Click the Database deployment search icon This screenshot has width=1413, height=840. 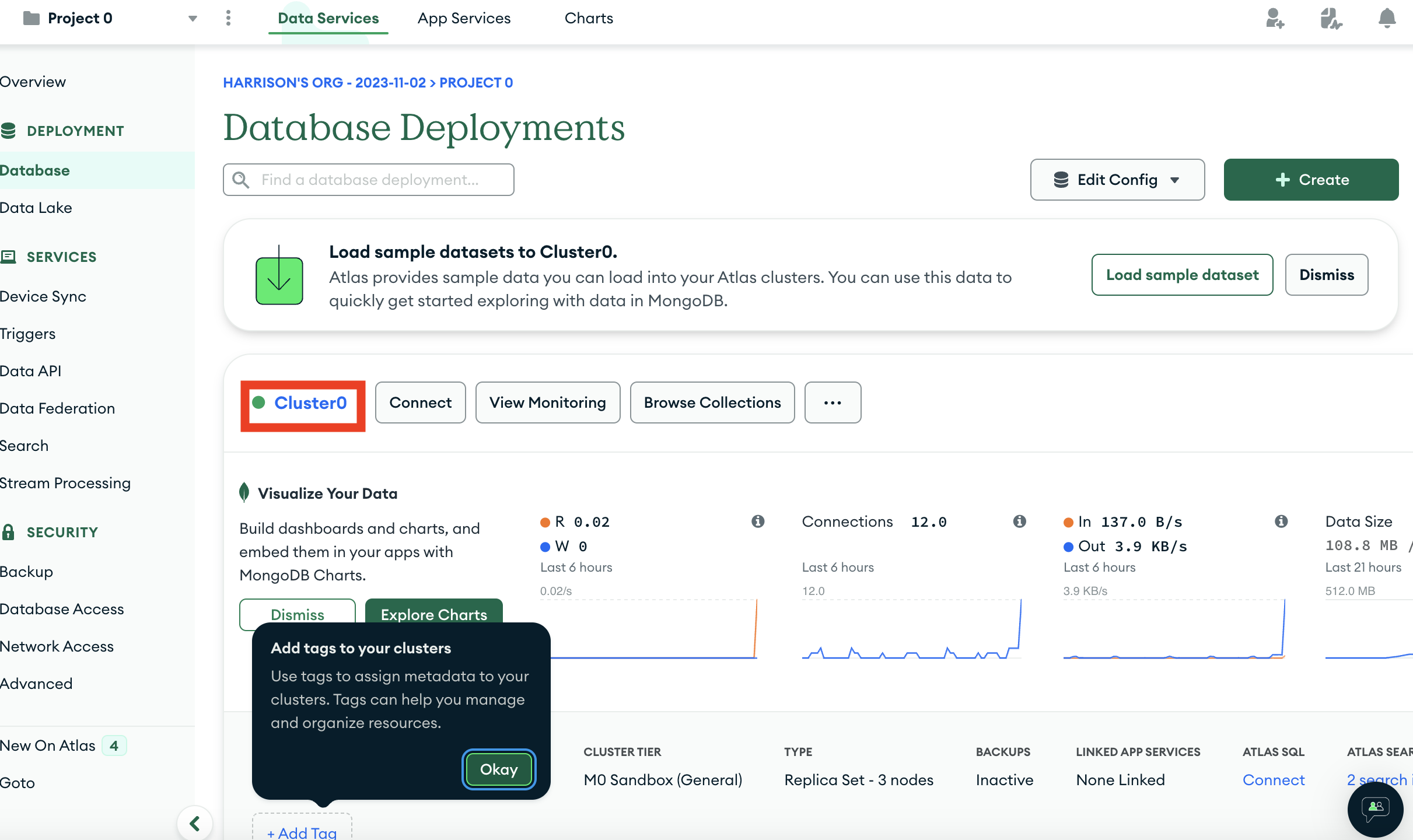tap(240, 180)
